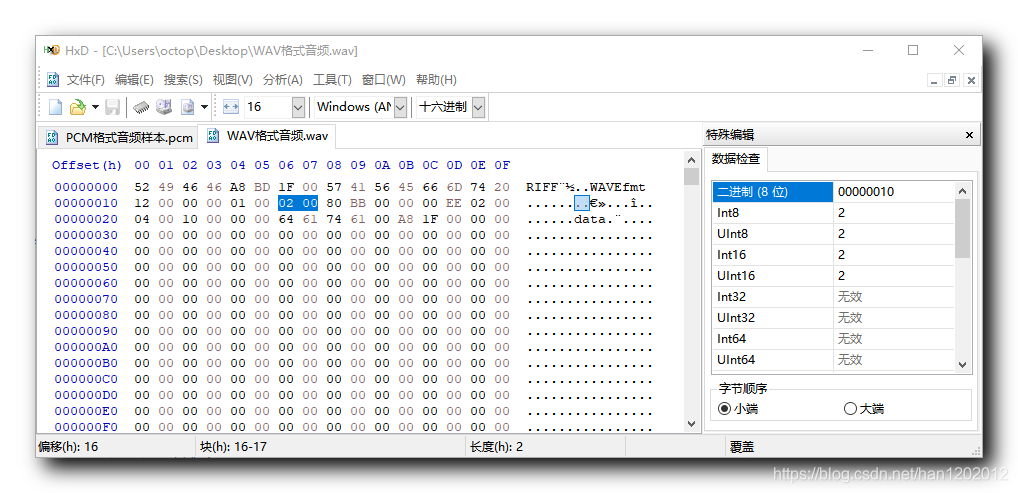Open the 视图(V) menu

coord(232,80)
